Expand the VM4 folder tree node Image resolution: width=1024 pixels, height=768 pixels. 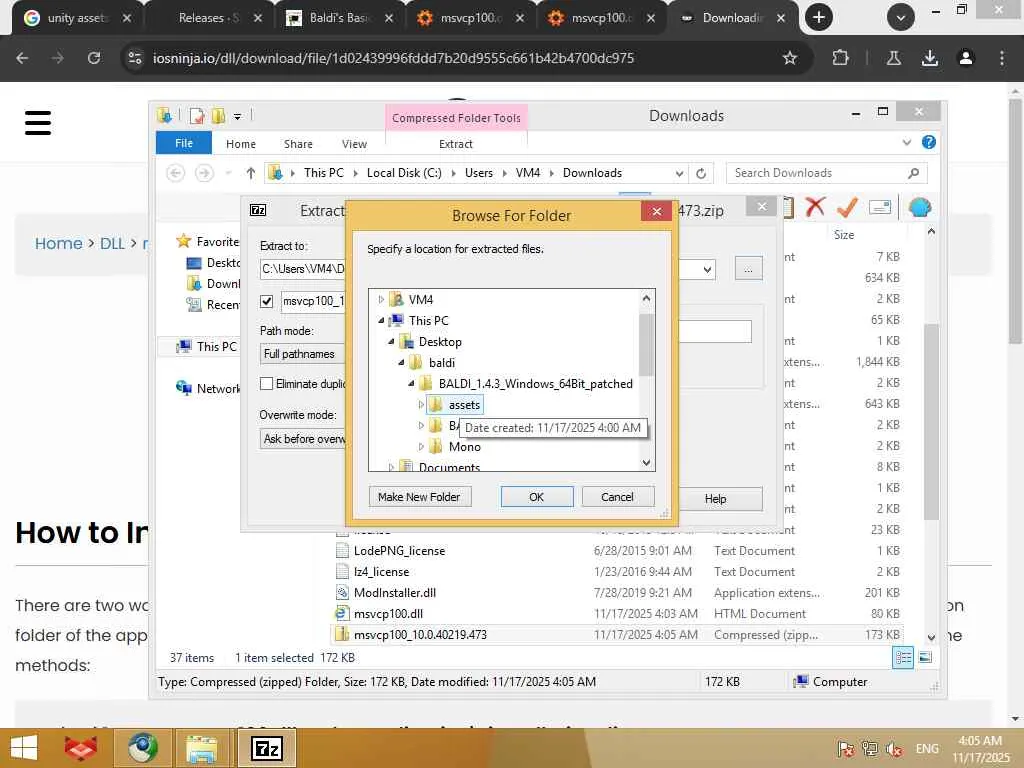click(x=381, y=300)
